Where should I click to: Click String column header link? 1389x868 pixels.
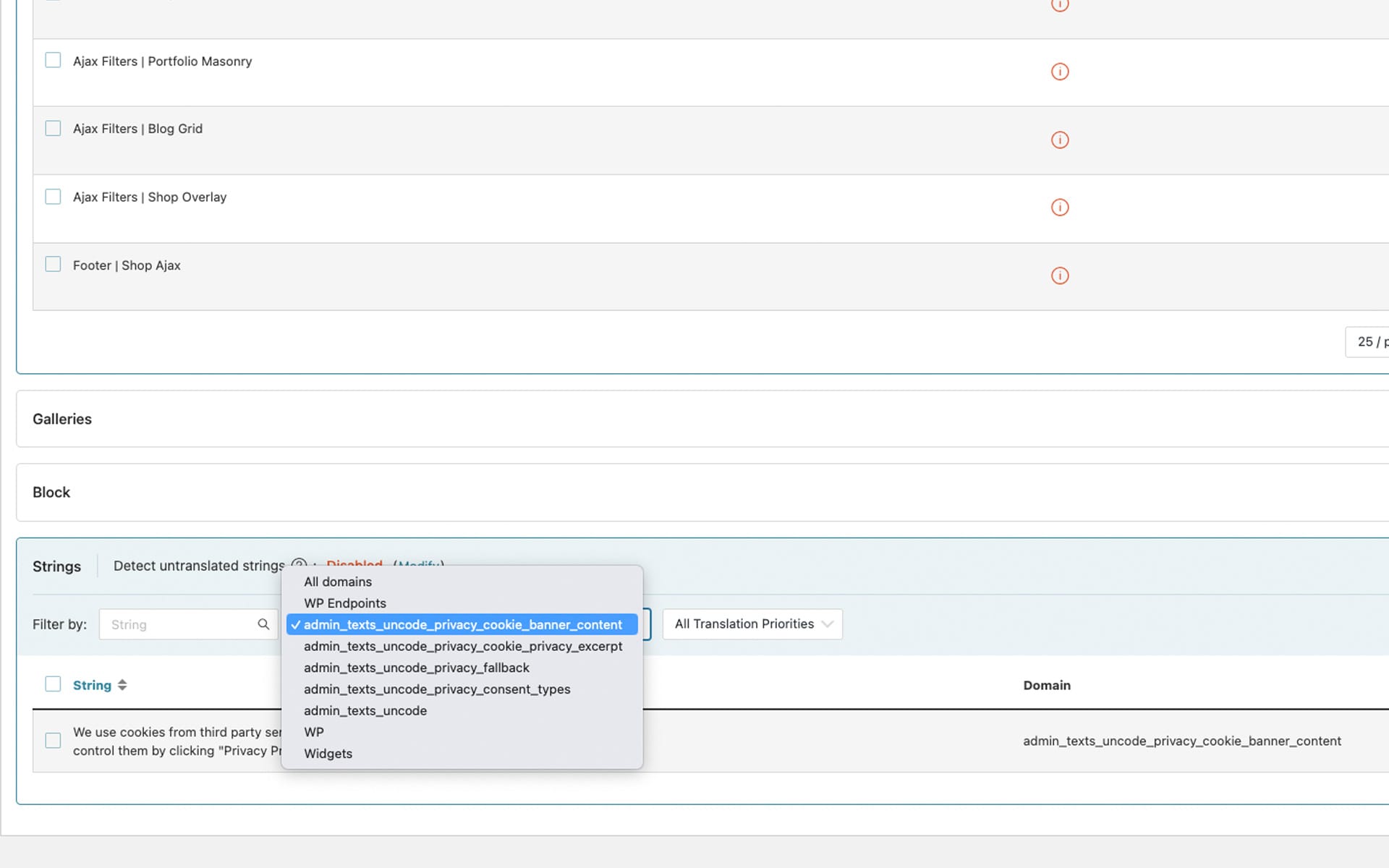pos(92,685)
